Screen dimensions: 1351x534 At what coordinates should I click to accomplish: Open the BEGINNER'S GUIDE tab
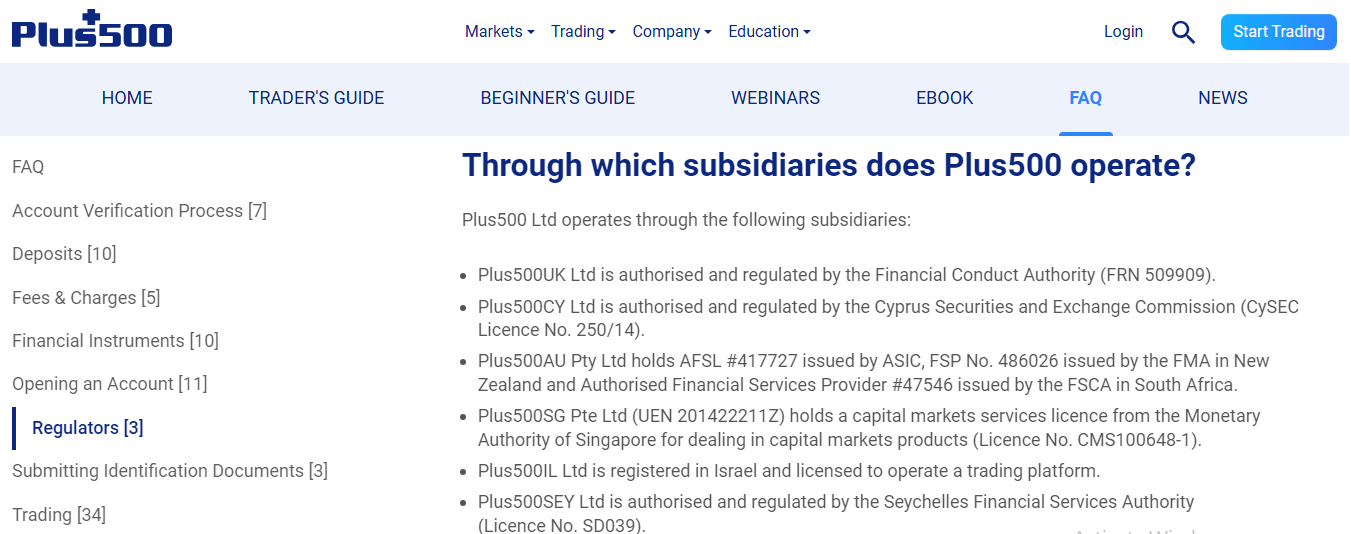click(557, 98)
